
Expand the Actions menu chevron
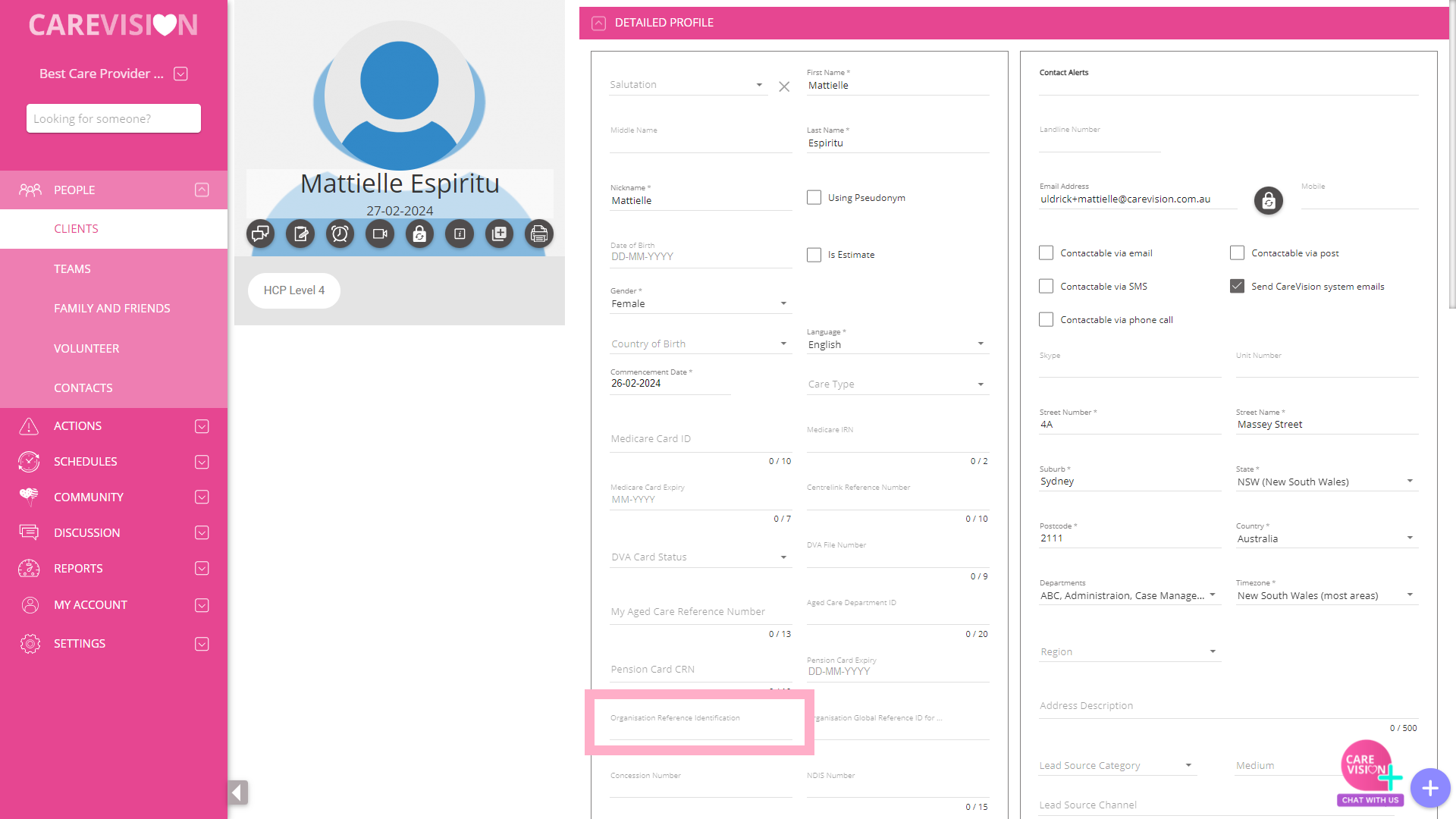tap(202, 426)
